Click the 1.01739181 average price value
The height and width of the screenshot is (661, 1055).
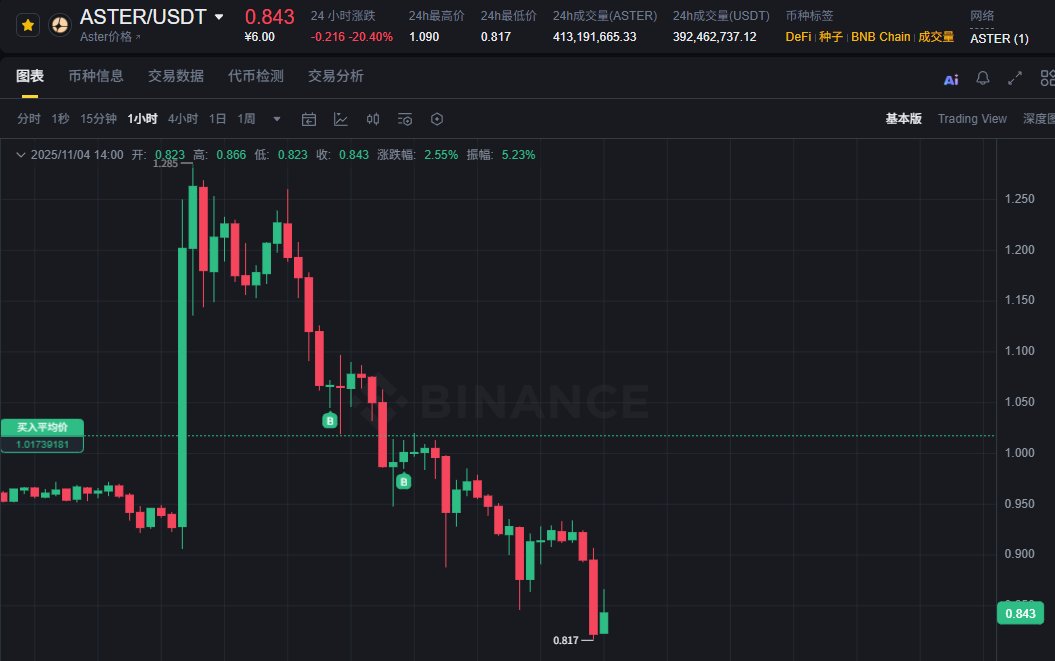42,444
